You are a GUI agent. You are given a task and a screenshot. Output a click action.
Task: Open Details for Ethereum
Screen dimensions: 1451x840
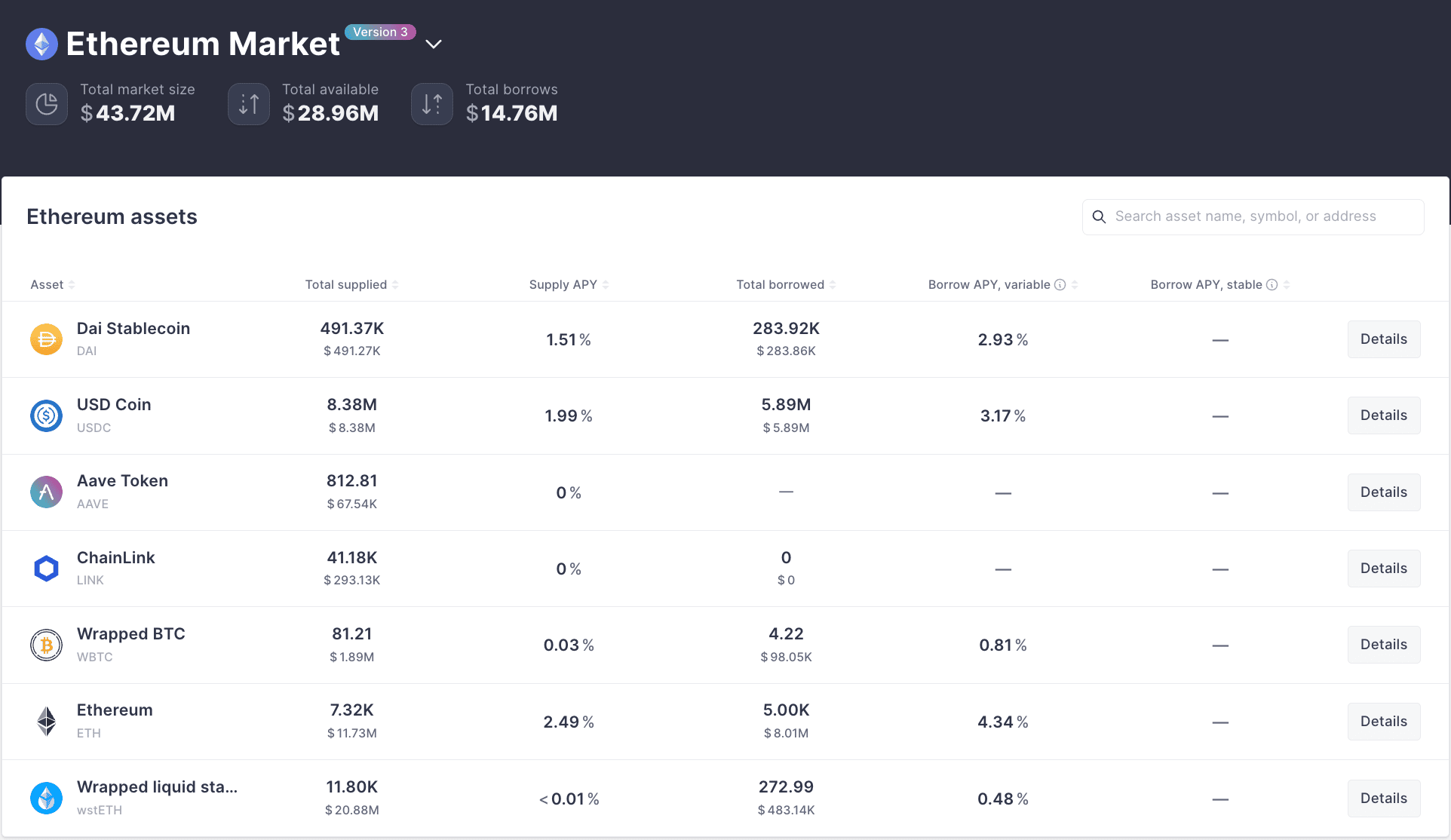coord(1383,722)
